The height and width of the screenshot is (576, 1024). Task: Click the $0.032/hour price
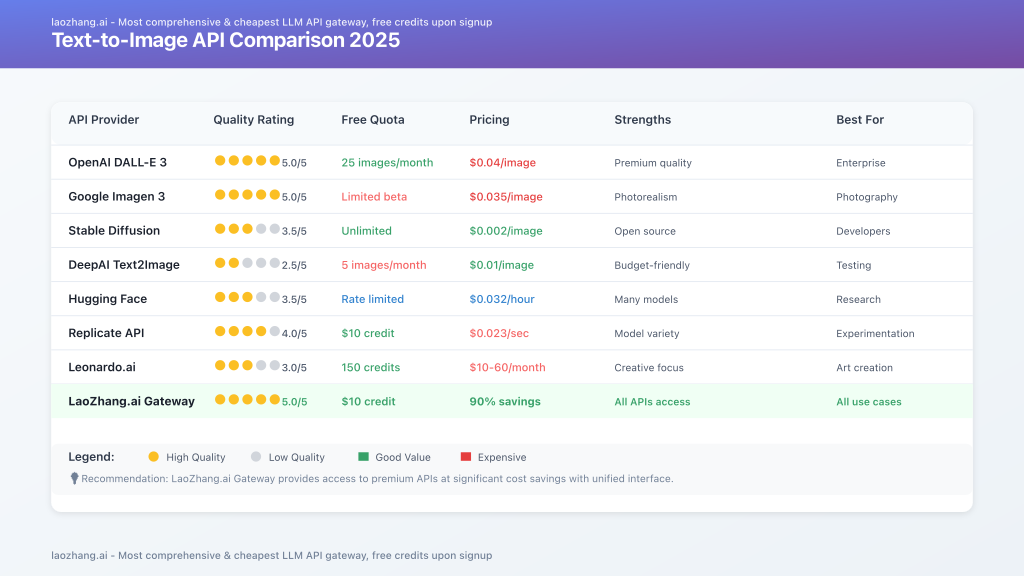click(x=502, y=298)
